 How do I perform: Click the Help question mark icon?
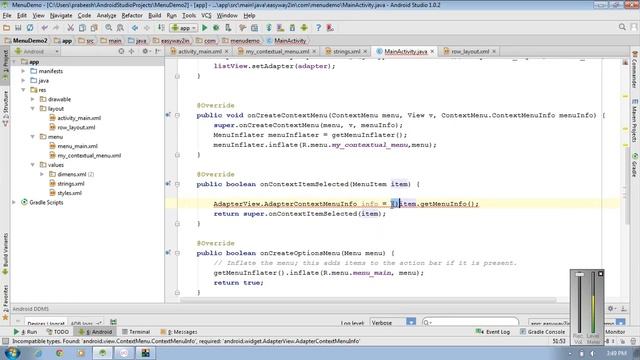tap(318, 28)
